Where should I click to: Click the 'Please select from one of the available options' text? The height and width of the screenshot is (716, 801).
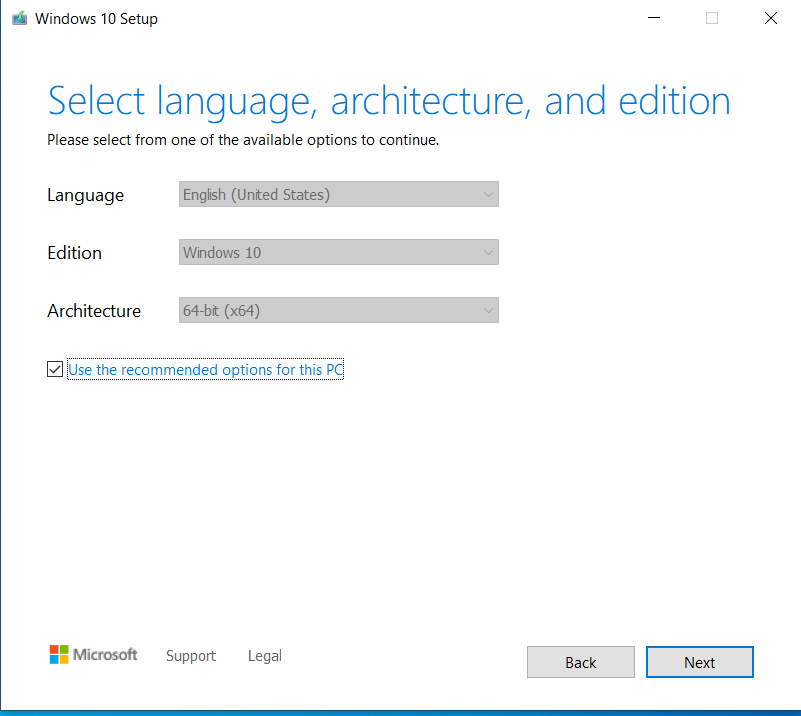(x=243, y=140)
